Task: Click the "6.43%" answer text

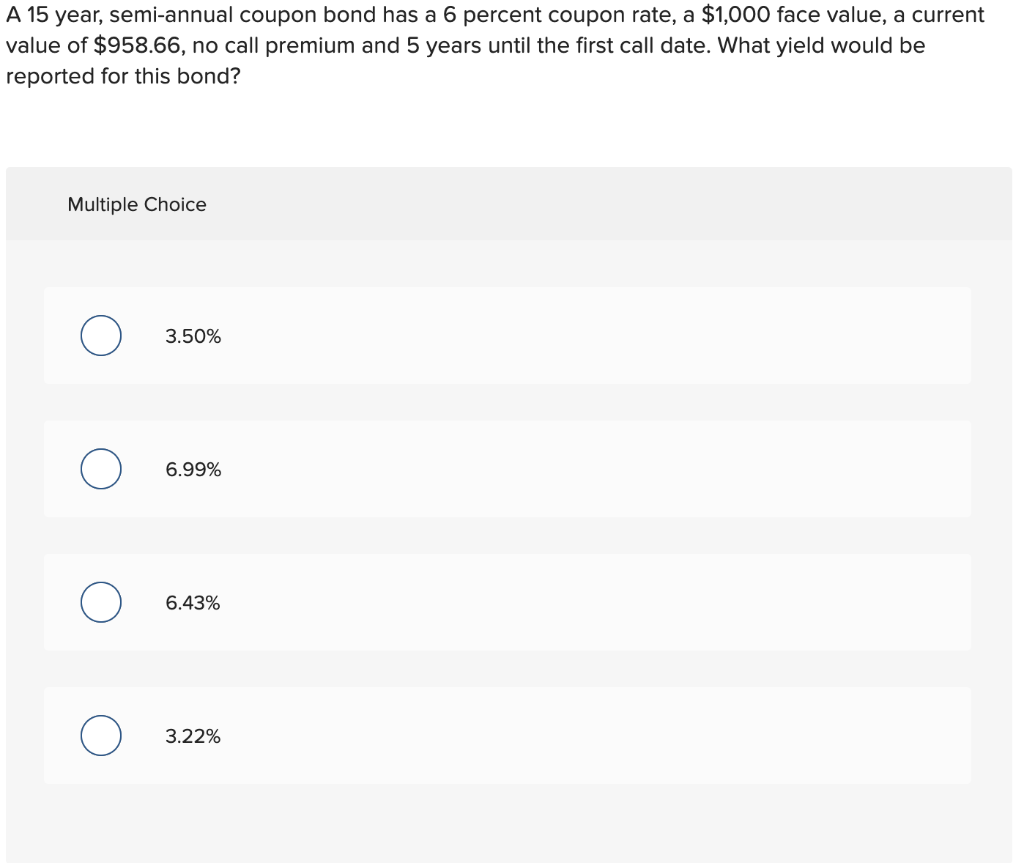Action: click(x=193, y=603)
